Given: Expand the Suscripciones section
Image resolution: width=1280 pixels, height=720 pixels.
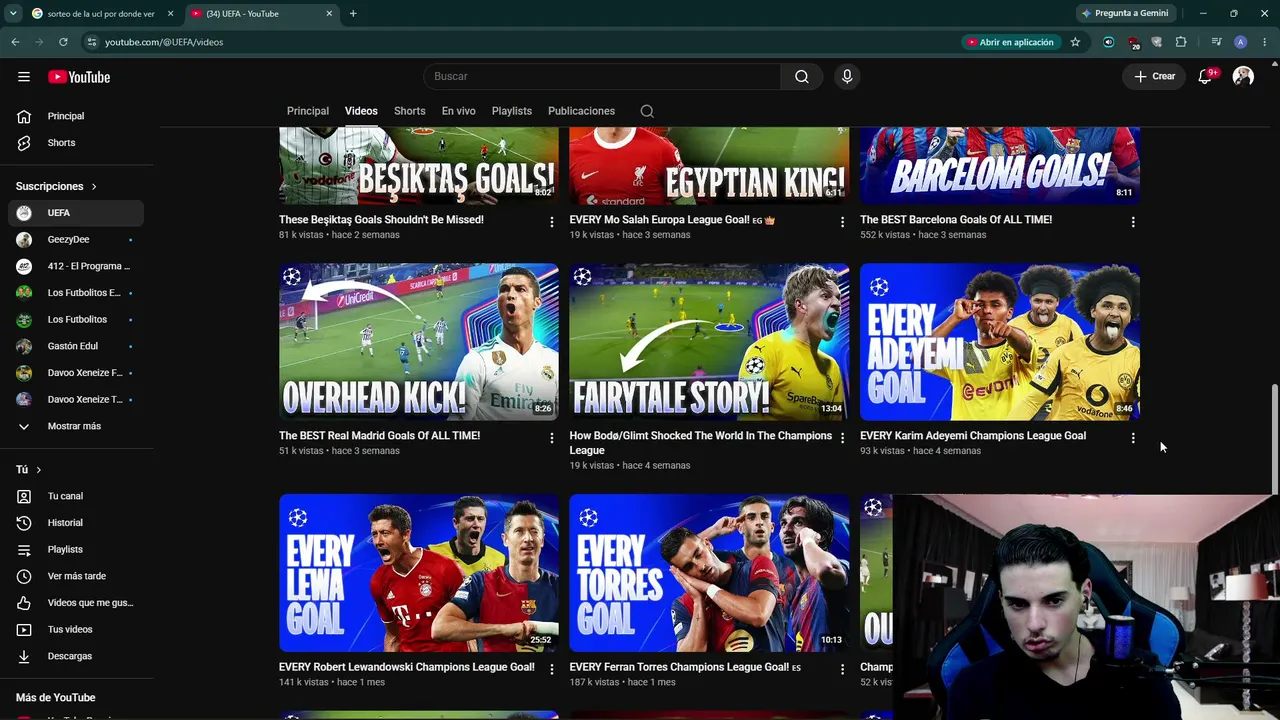Looking at the screenshot, I should pos(57,186).
